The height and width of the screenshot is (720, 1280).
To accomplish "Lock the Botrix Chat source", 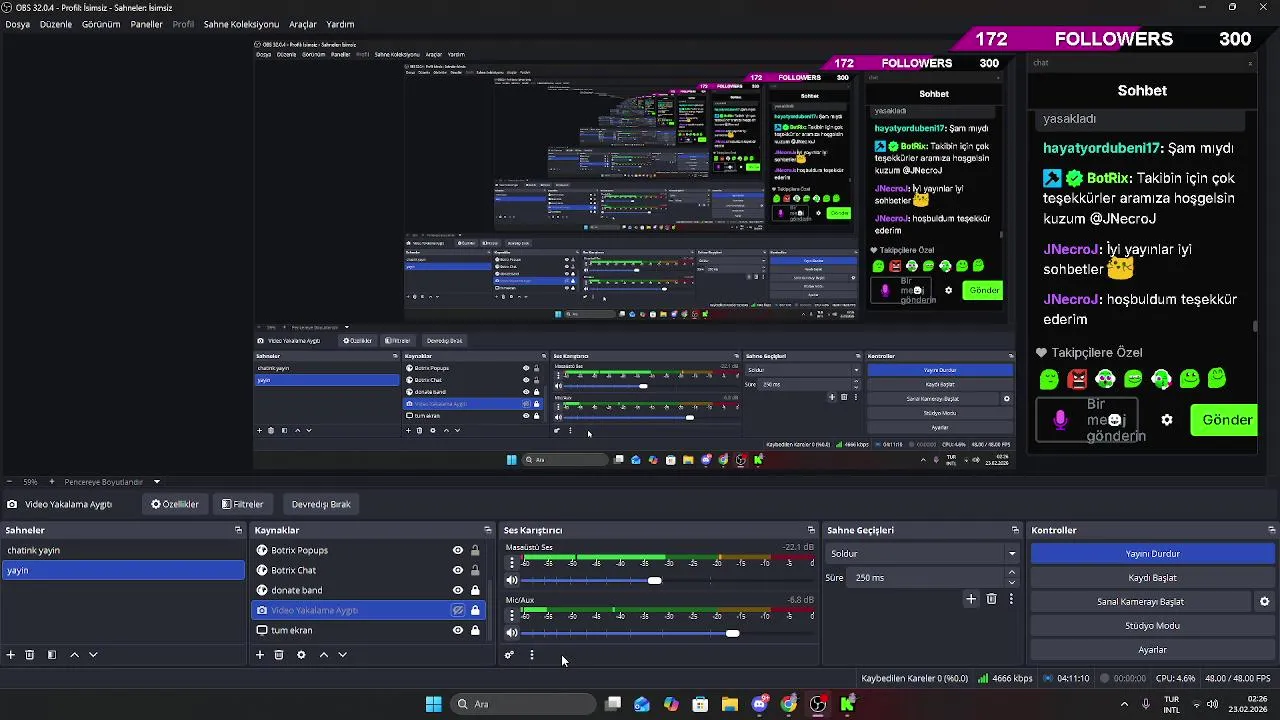I will click(x=475, y=570).
